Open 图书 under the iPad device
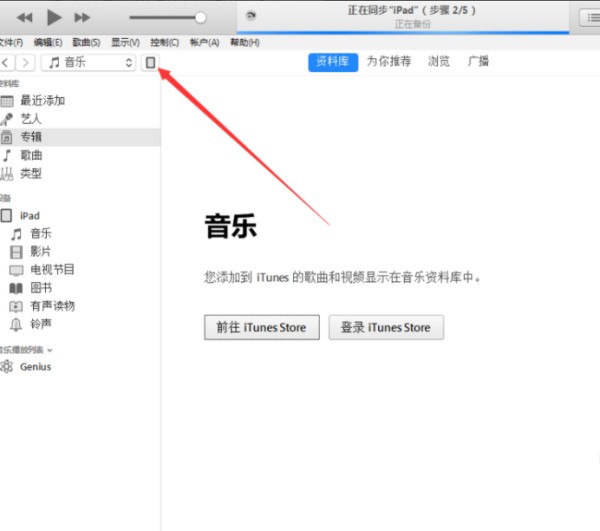600x531 pixels. 80,288
